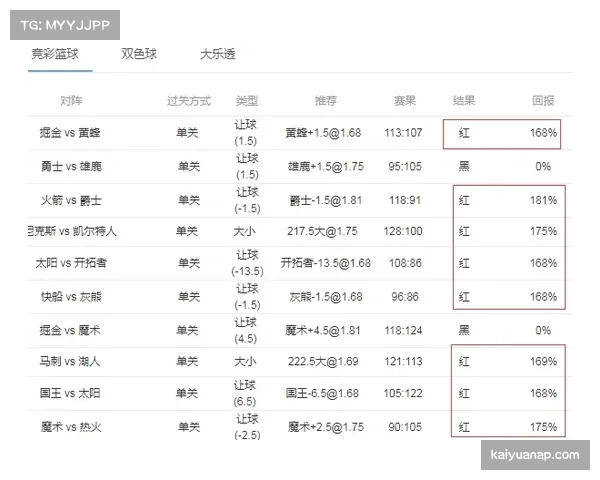Click 红 result in 掘金 vs 黄蜂 row
Screen dimensions: 600x480
[x=464, y=133]
